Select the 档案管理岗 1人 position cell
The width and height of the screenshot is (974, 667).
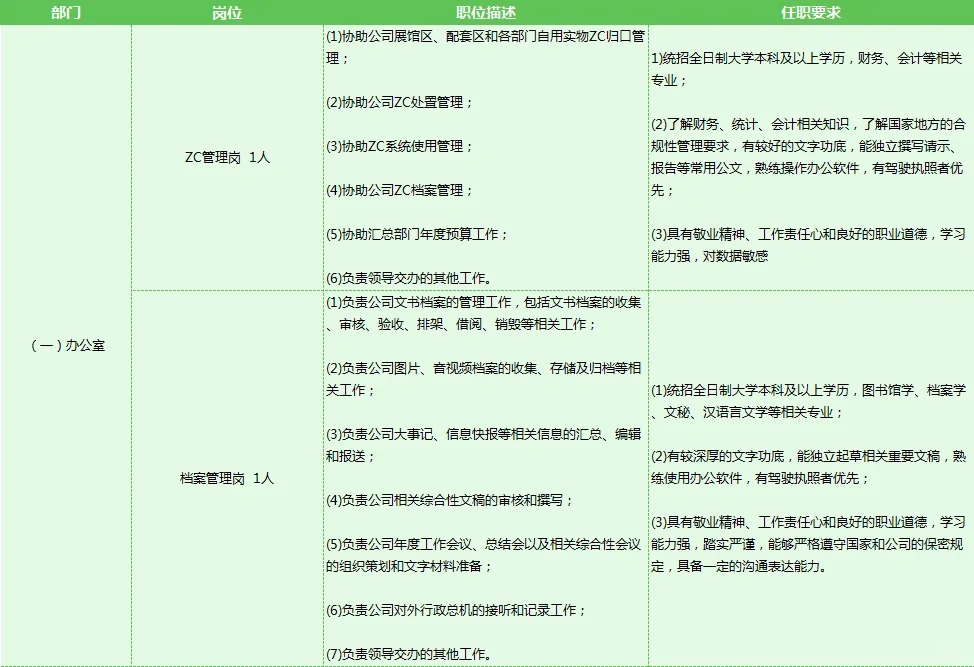click(x=225, y=479)
